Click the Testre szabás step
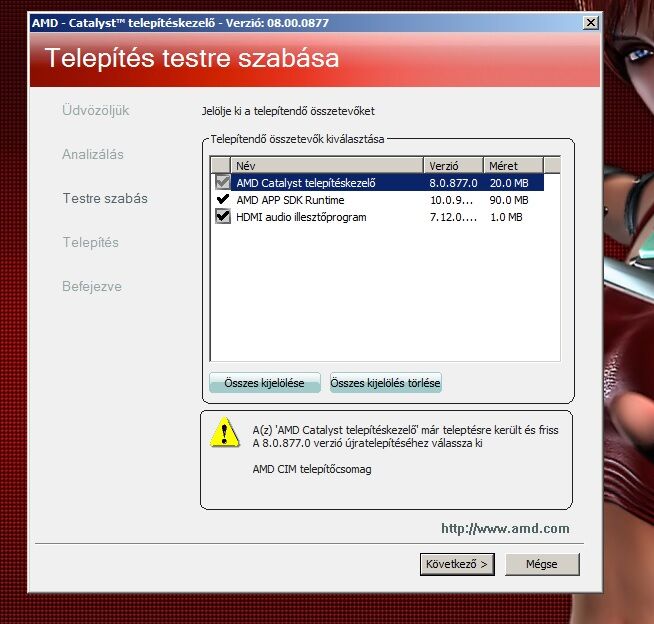This screenshot has width=654, height=624. (x=105, y=198)
